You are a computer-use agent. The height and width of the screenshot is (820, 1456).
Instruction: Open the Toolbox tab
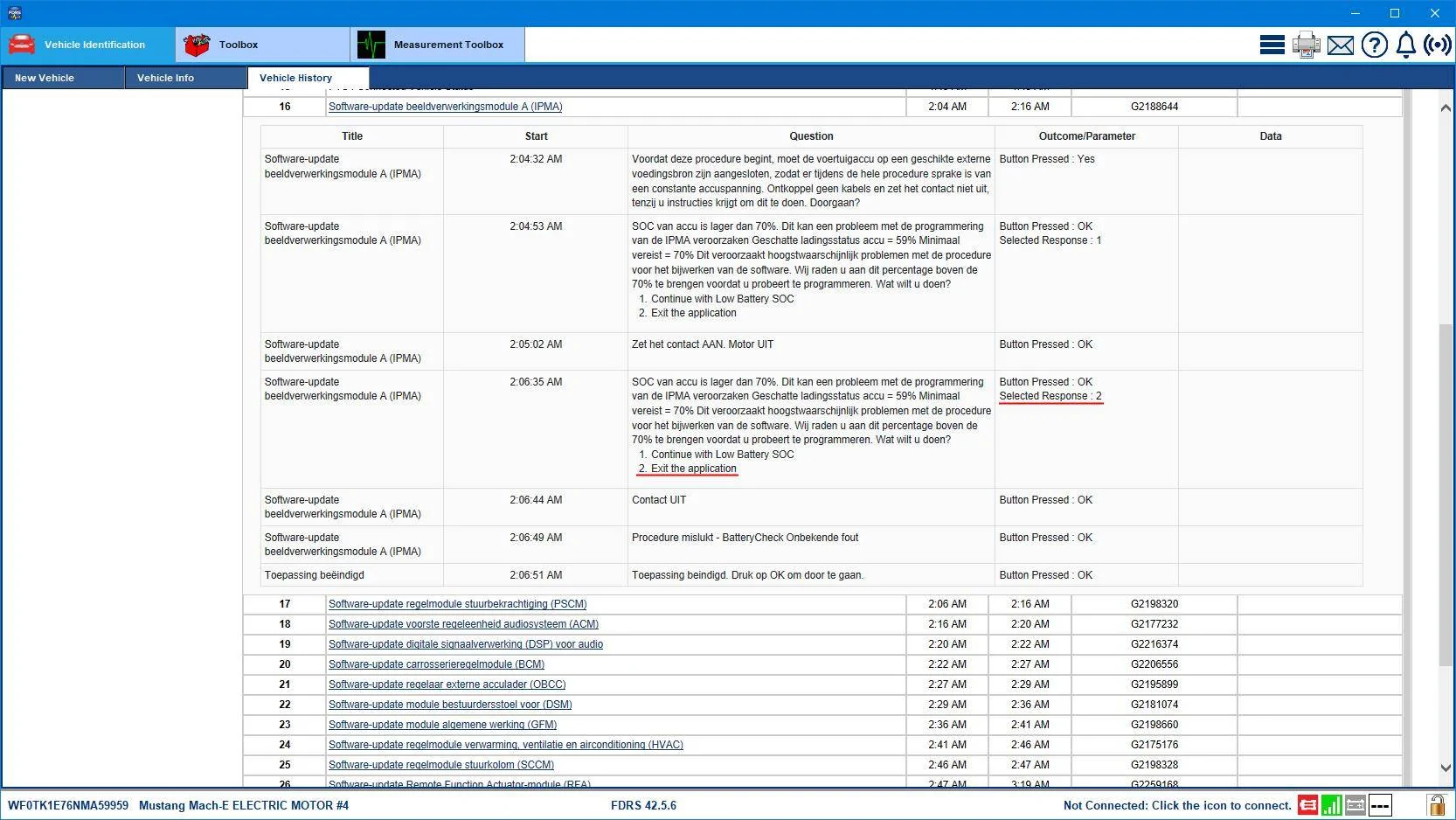coord(263,45)
